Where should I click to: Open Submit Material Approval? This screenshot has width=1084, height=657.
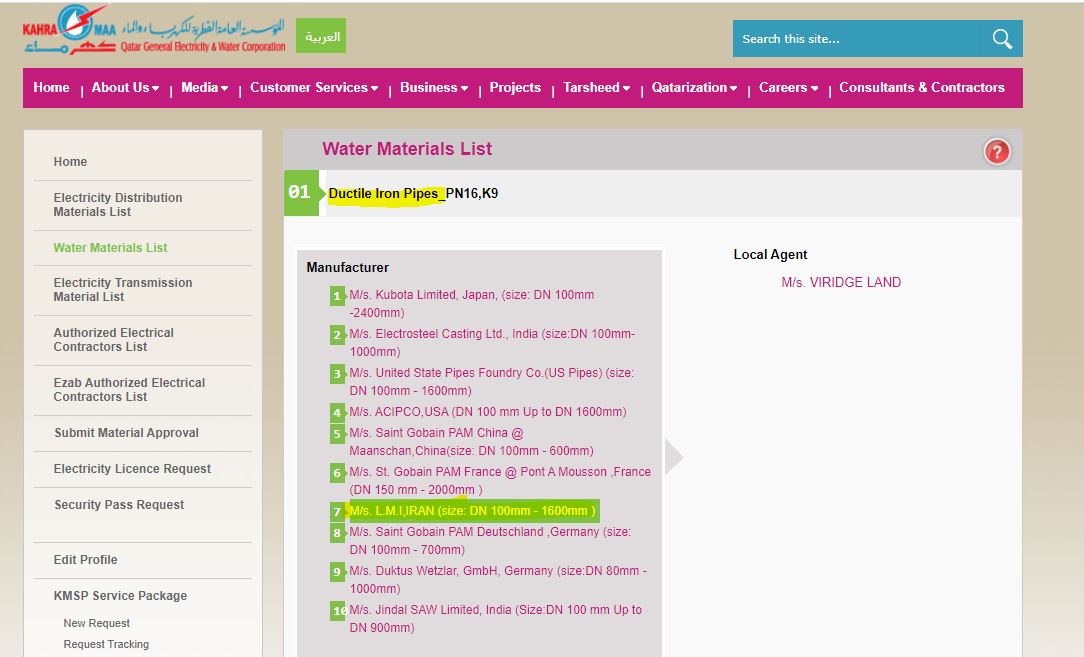pos(127,433)
